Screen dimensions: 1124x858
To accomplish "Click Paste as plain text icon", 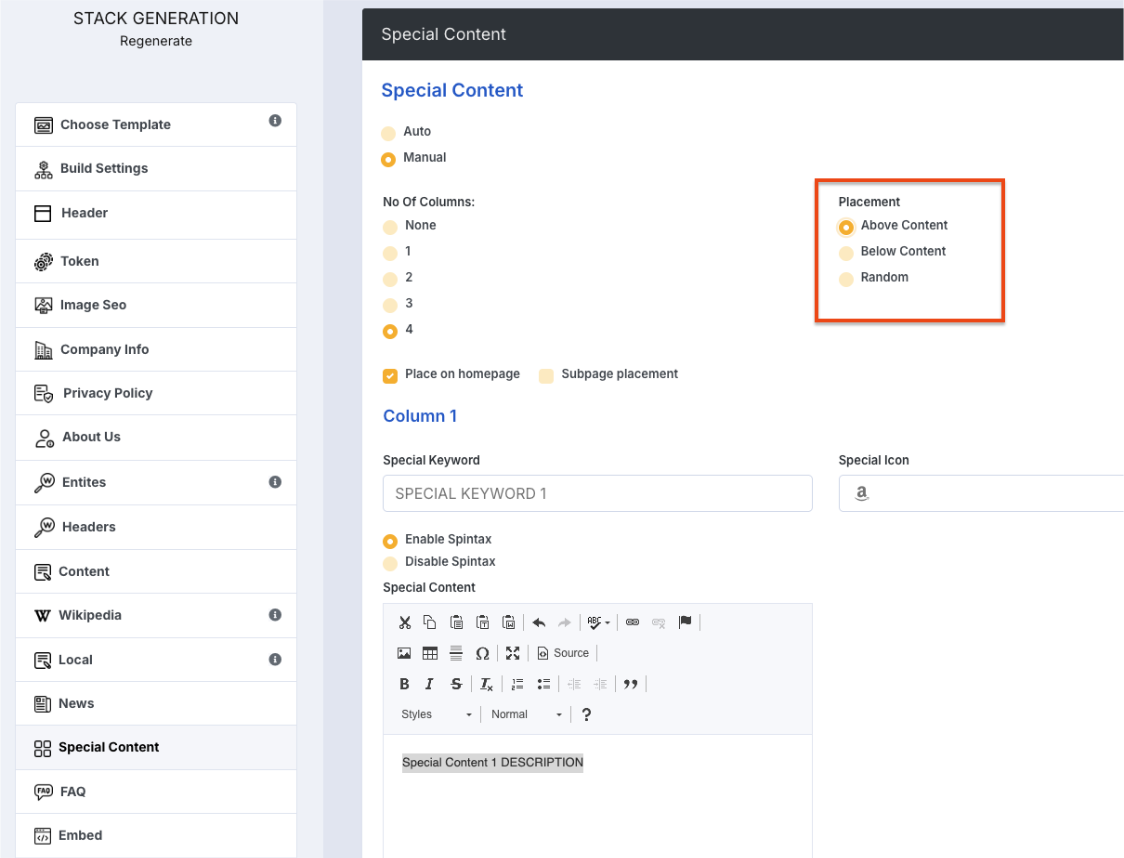I will pyautogui.click(x=482, y=622).
